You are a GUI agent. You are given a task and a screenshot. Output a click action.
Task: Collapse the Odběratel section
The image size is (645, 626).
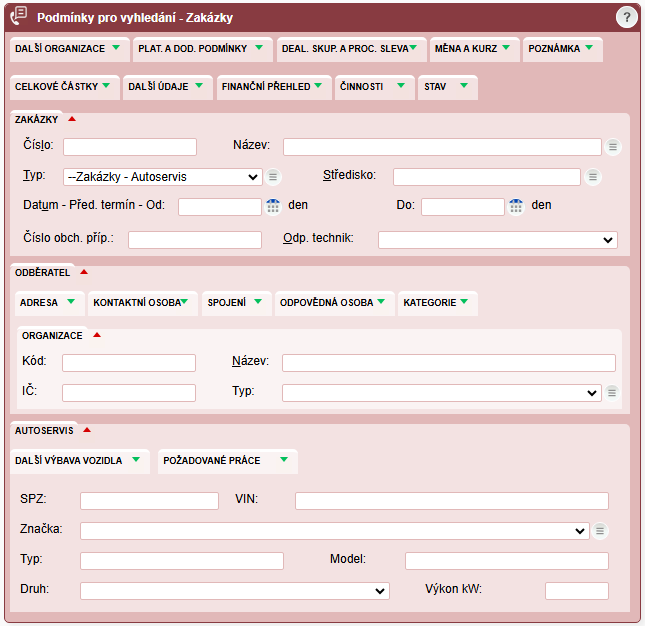[84, 271]
